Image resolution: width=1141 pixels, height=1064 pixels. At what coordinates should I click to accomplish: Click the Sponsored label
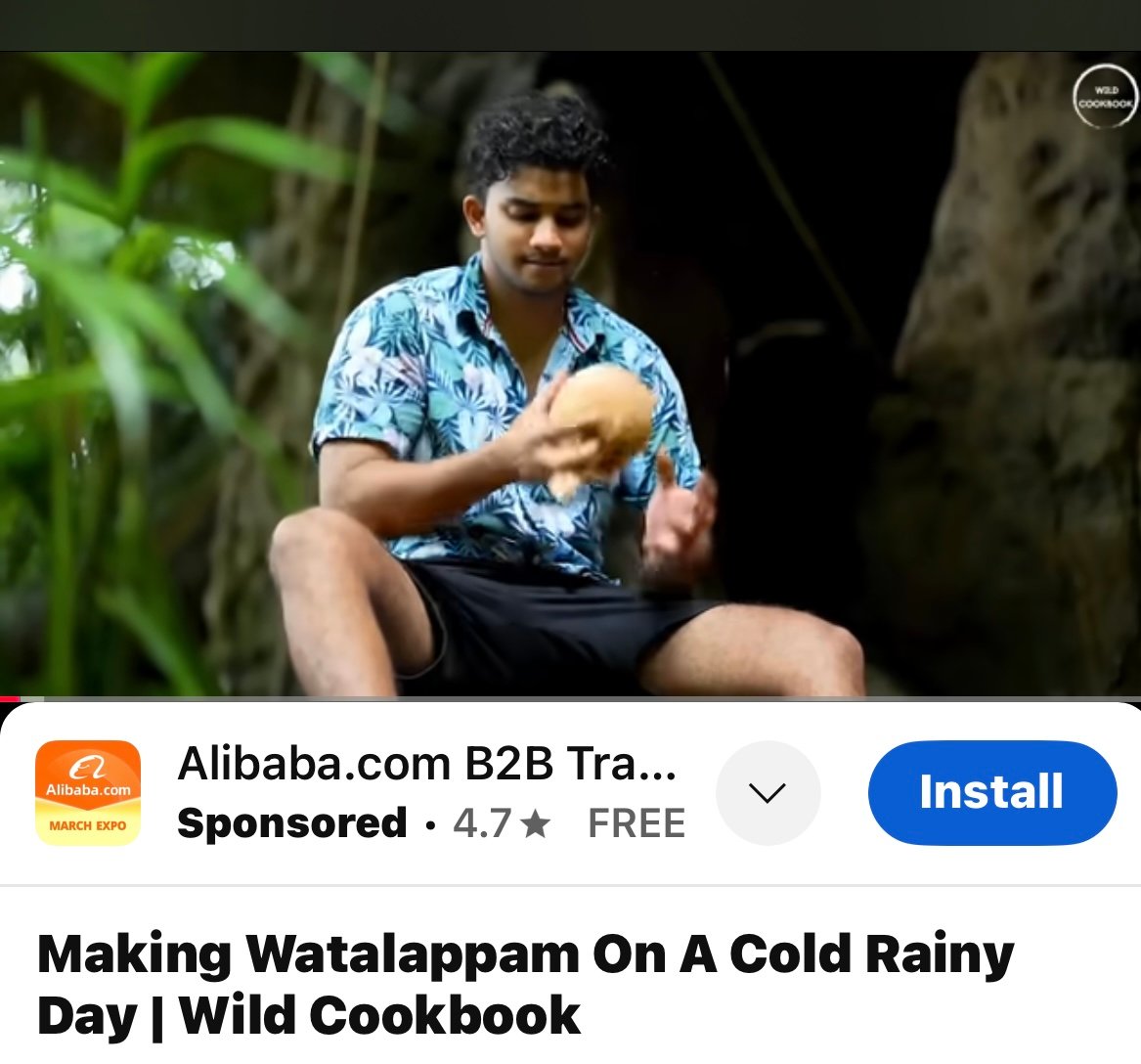291,823
